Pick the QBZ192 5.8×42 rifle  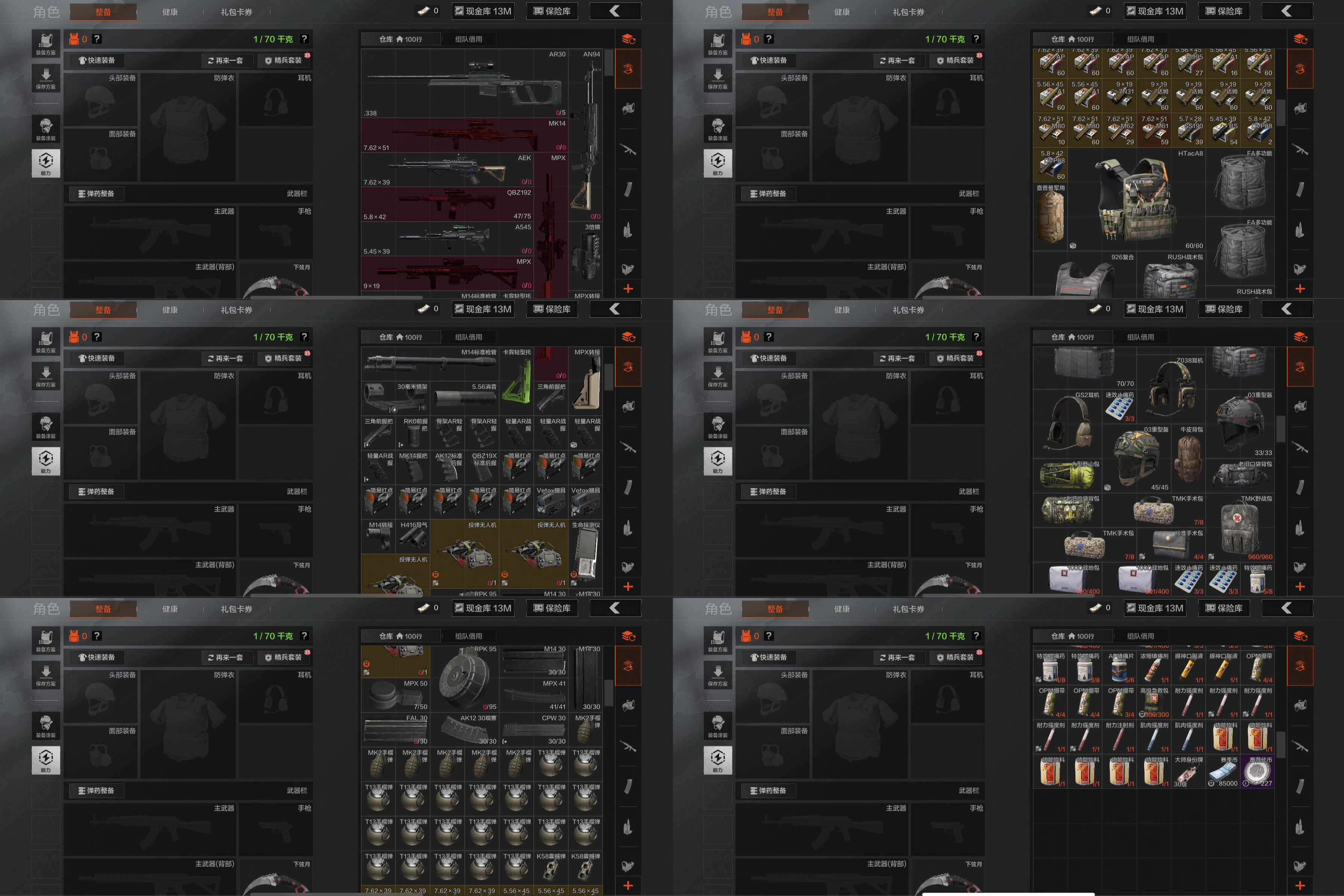pos(447,205)
